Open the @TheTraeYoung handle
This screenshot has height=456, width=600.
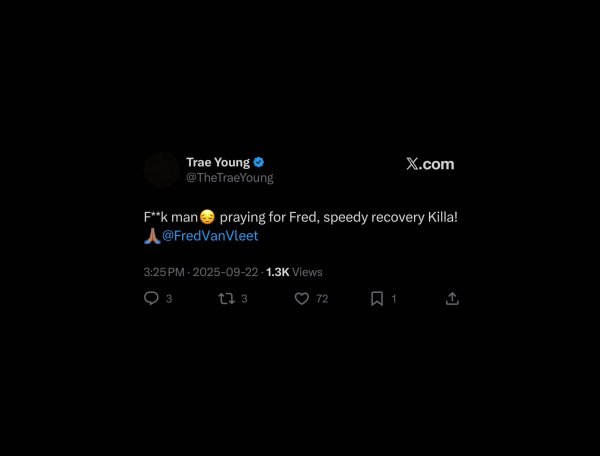coord(230,178)
